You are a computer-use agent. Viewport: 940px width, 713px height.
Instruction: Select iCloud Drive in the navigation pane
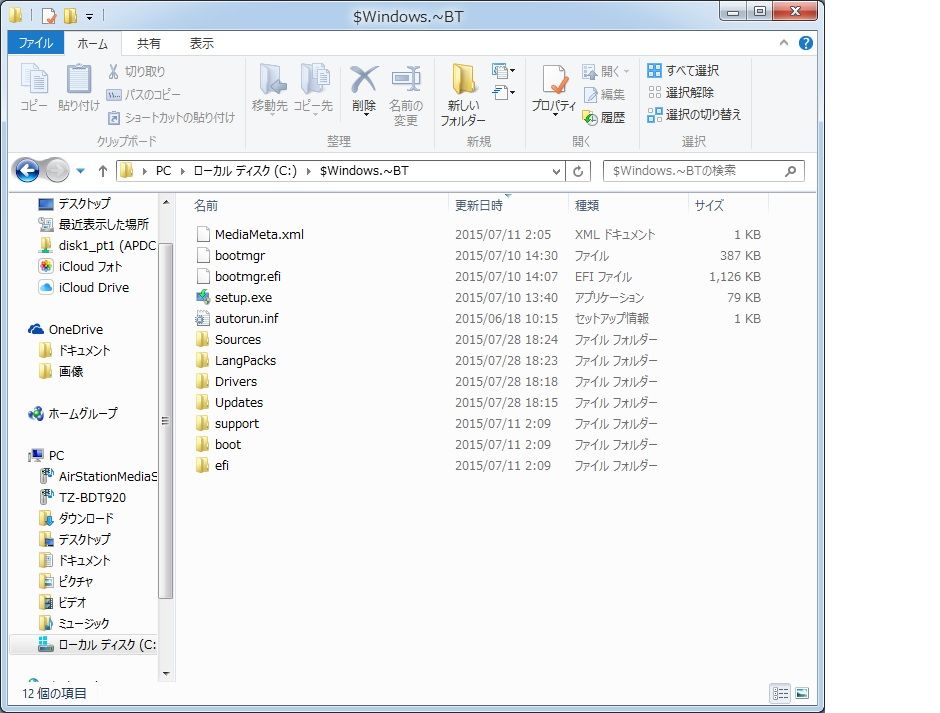coord(94,288)
